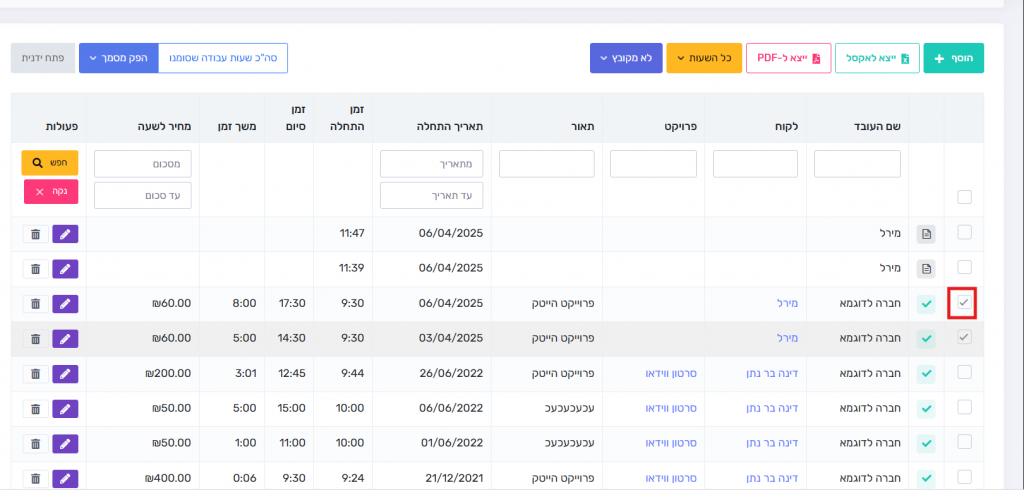Expand the כל השעות hours filter dropdown

pos(704,58)
